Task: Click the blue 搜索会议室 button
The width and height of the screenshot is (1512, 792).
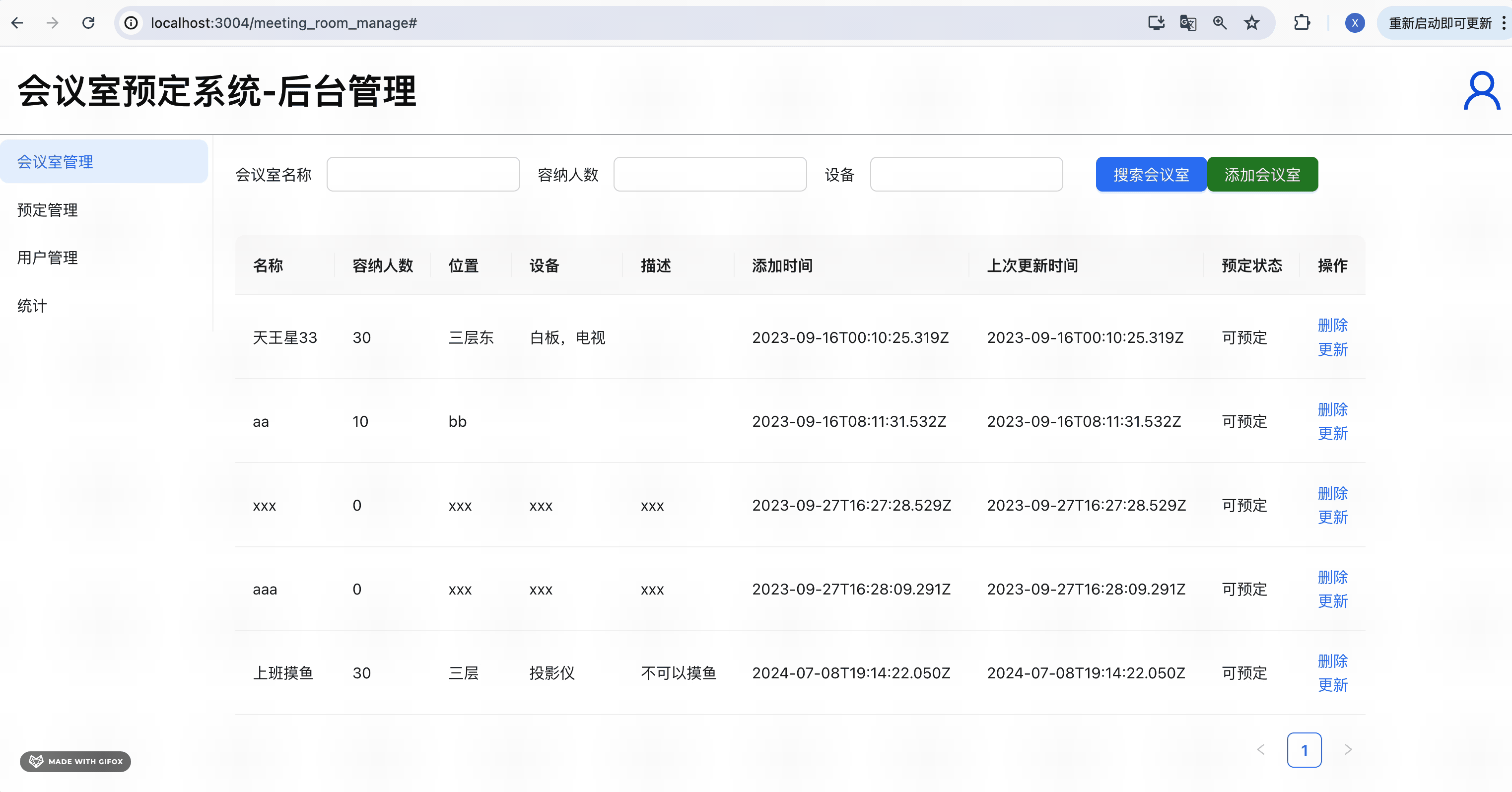Action: click(x=1151, y=174)
